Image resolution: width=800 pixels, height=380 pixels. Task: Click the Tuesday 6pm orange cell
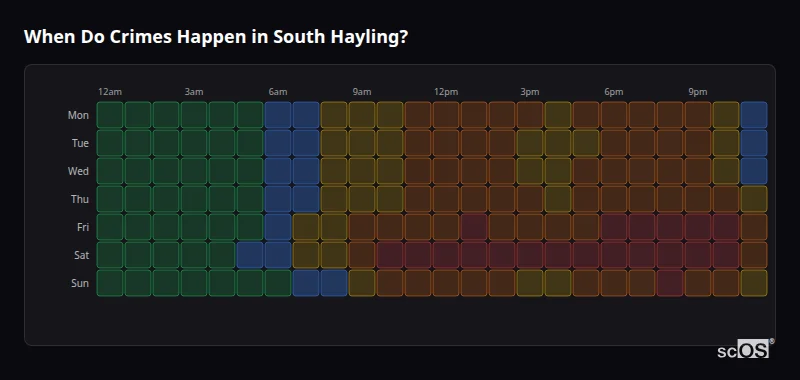(x=614, y=143)
